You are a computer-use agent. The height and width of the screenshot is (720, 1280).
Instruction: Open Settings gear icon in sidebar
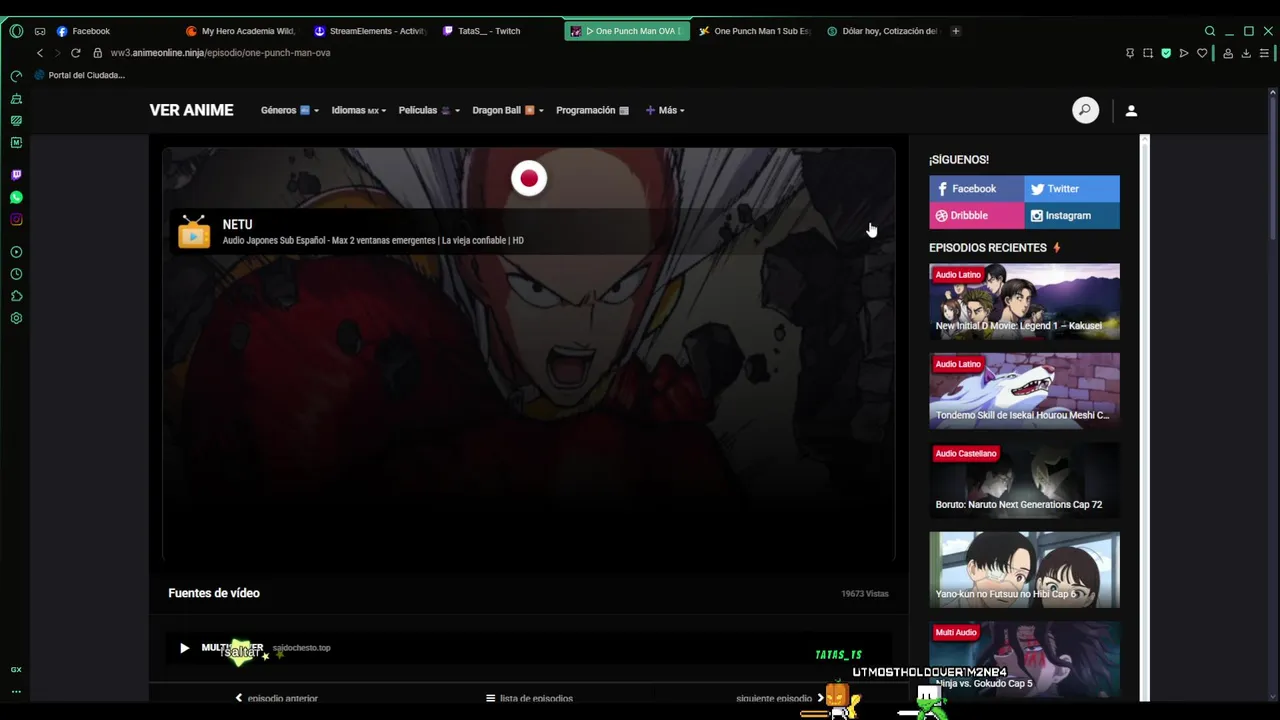tap(16, 318)
